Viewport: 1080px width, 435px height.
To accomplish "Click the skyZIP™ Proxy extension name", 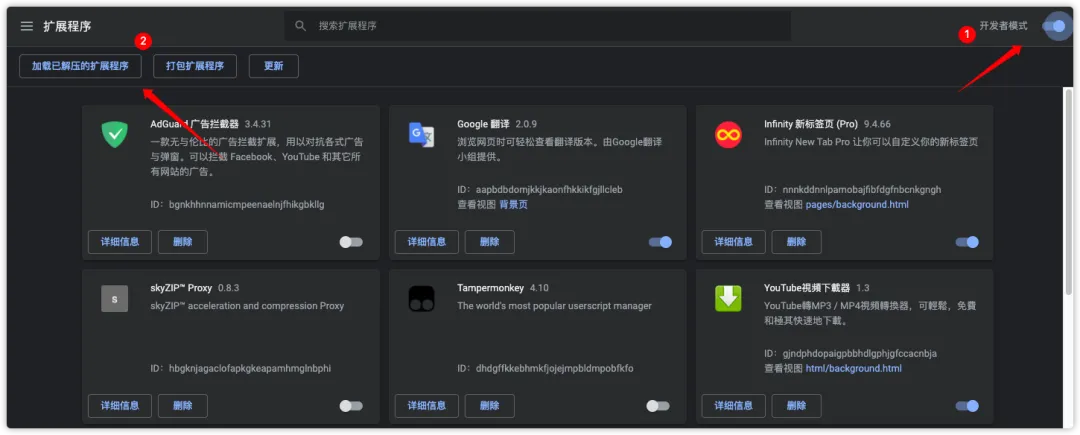I will pyautogui.click(x=181, y=288).
